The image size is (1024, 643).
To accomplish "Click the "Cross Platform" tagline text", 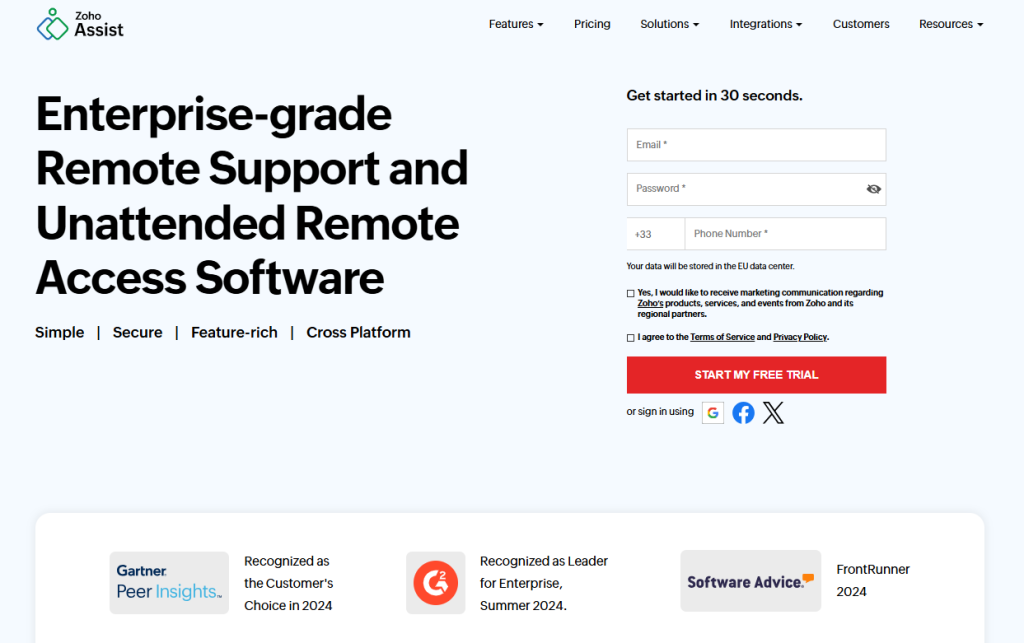I will tap(359, 332).
